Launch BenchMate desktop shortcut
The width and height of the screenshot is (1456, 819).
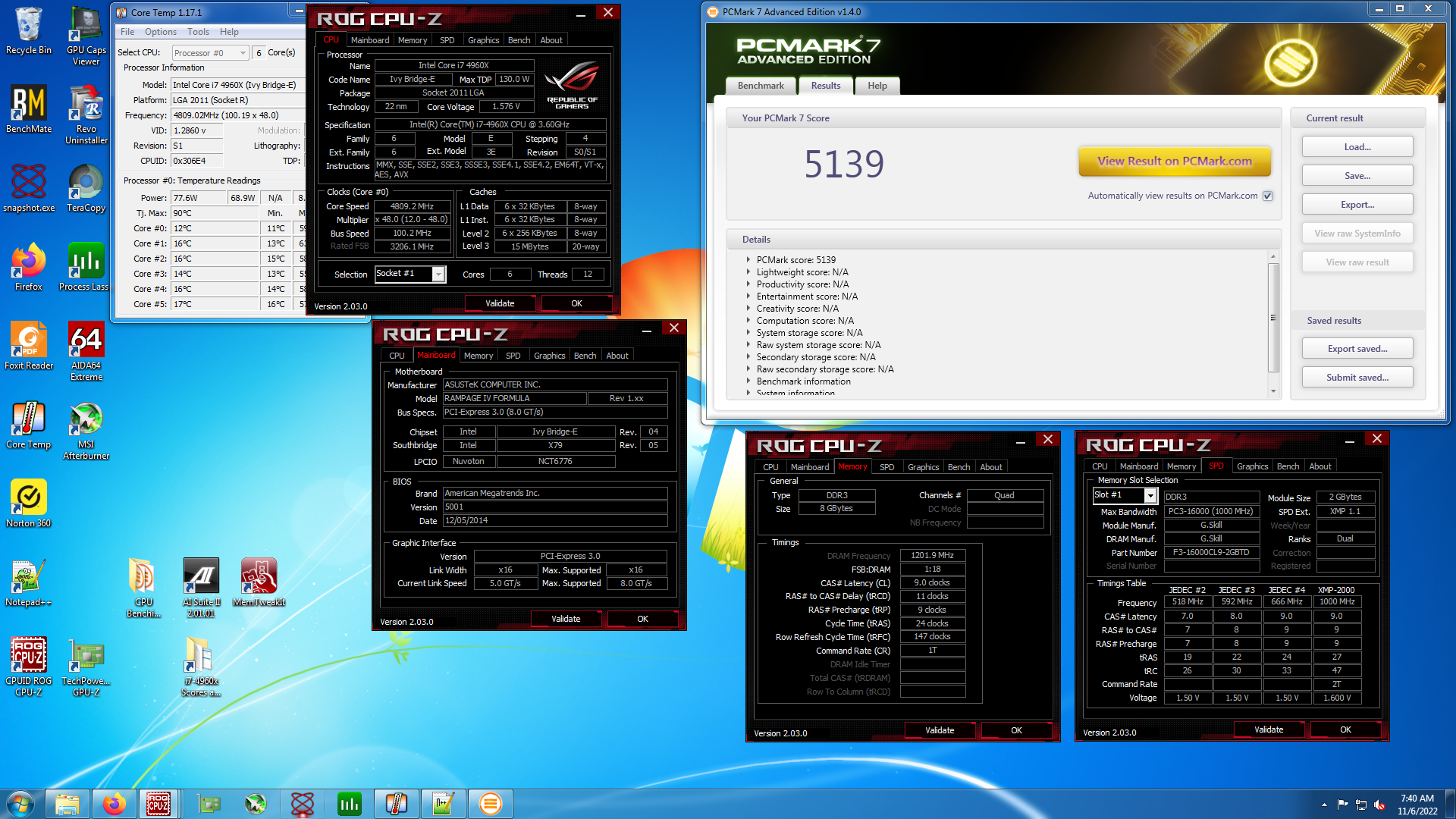pyautogui.click(x=29, y=109)
